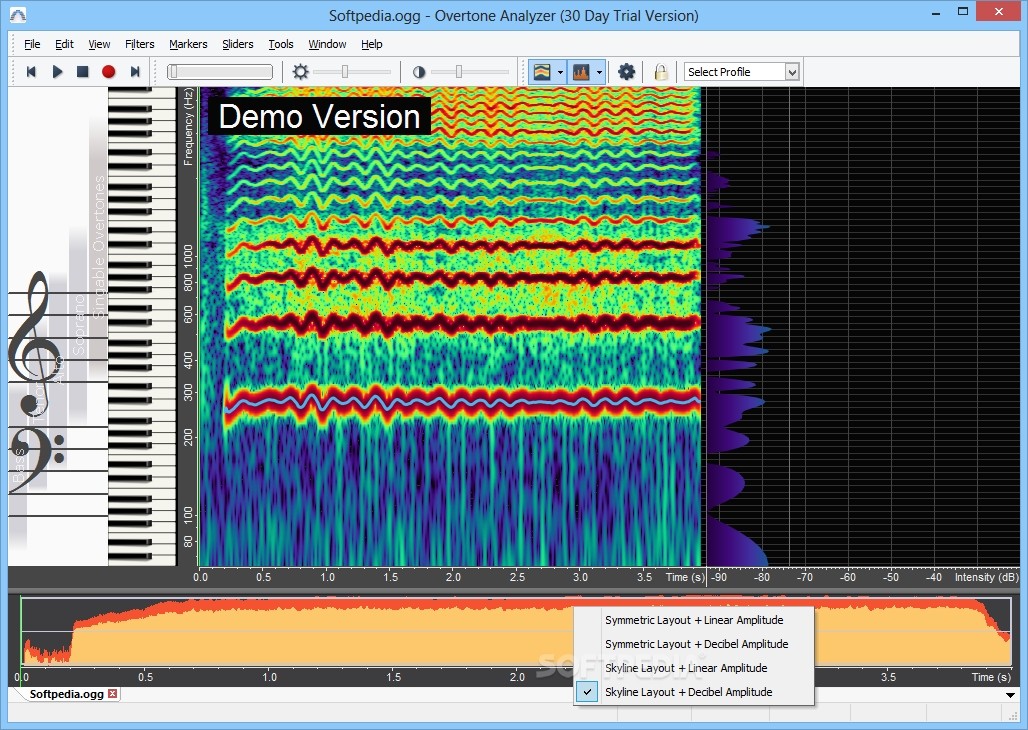Select Symmetric Layout + Linear Amplitude
Image resolution: width=1028 pixels, height=730 pixels.
coord(693,620)
